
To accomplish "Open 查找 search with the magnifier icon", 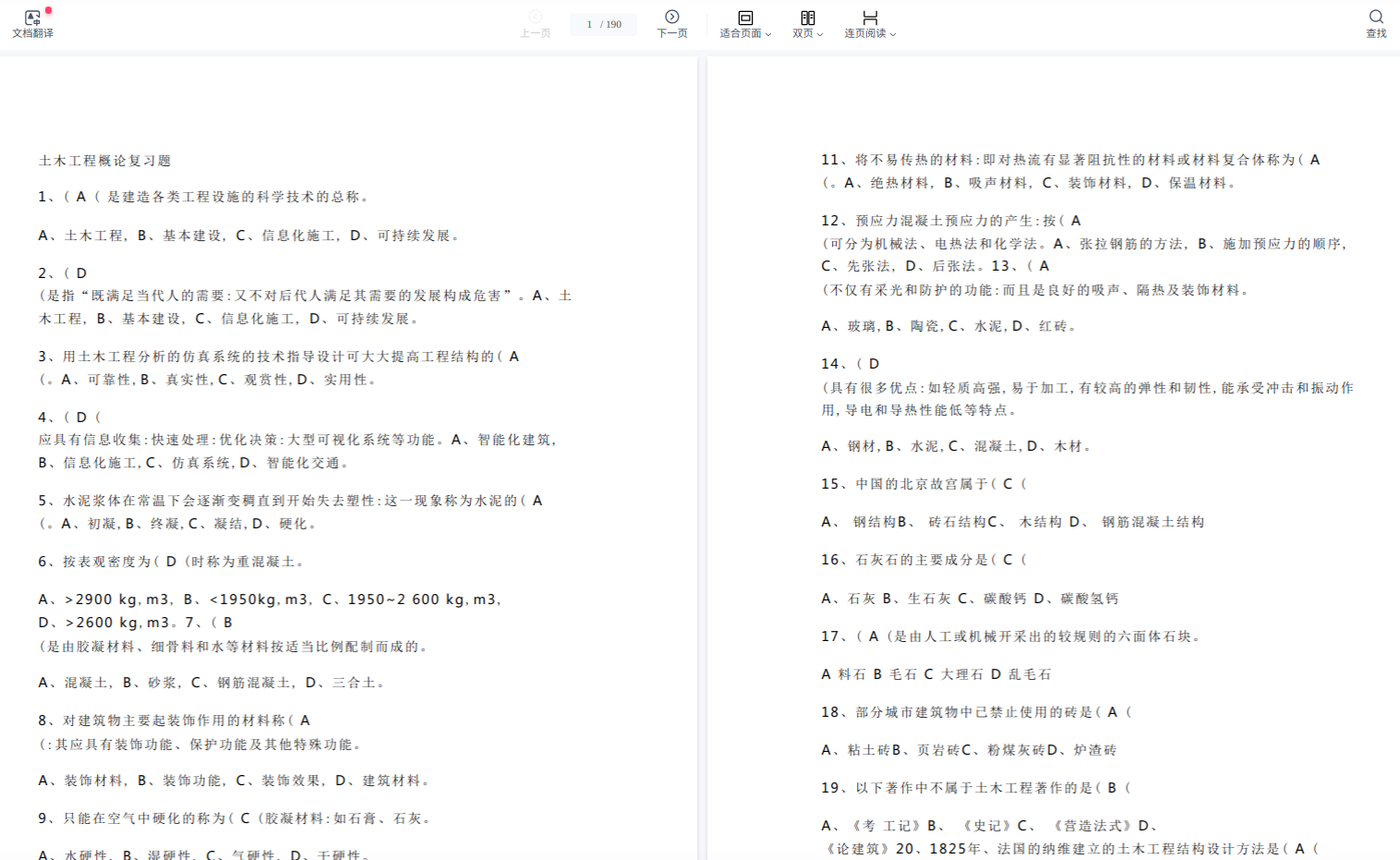I will [1376, 17].
